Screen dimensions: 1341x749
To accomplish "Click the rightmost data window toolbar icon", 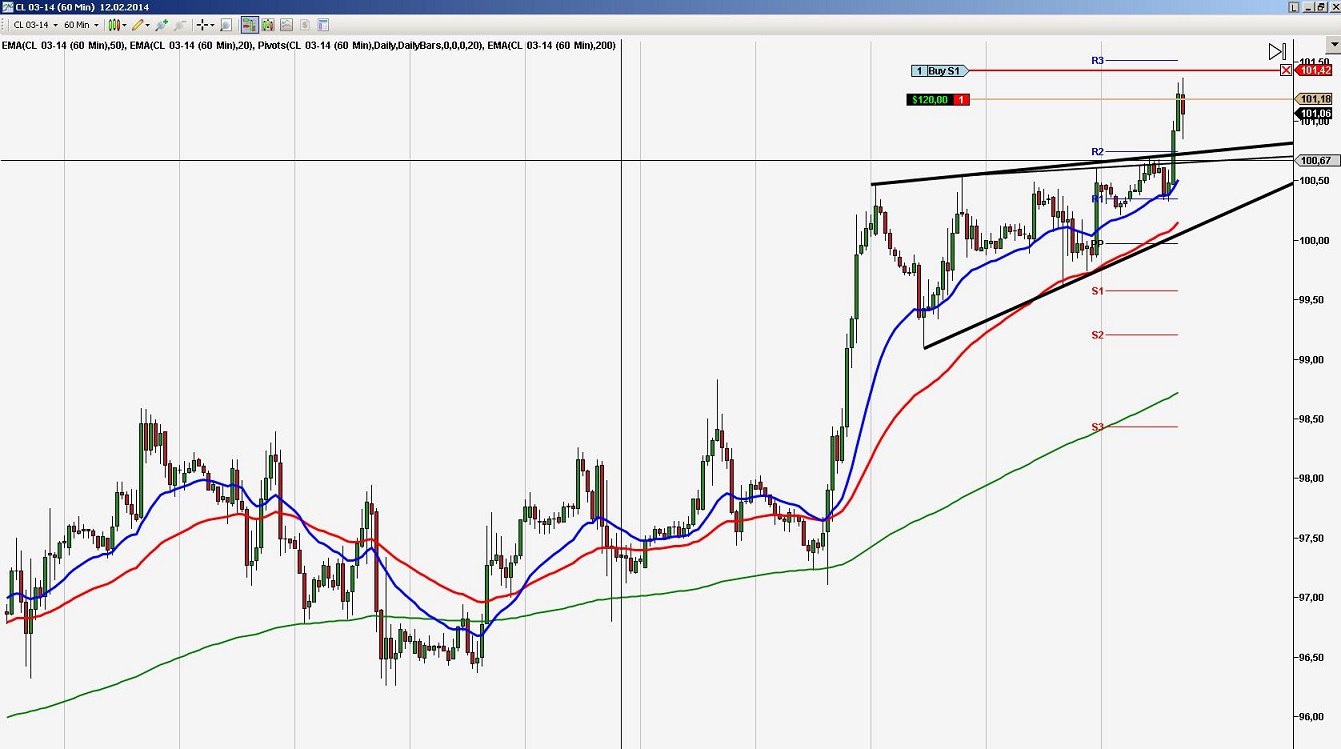I will click(x=321, y=24).
